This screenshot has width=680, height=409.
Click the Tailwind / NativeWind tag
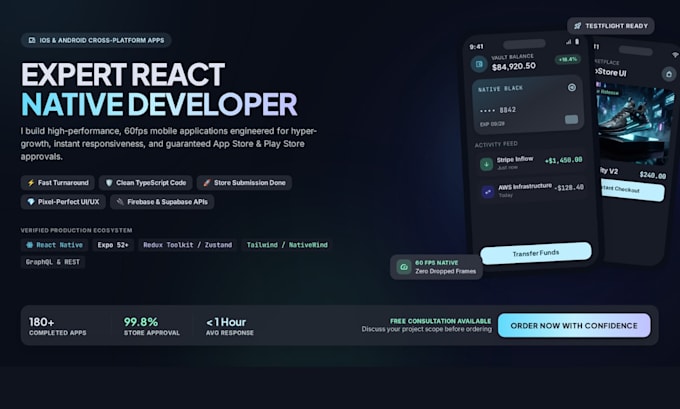coord(287,245)
